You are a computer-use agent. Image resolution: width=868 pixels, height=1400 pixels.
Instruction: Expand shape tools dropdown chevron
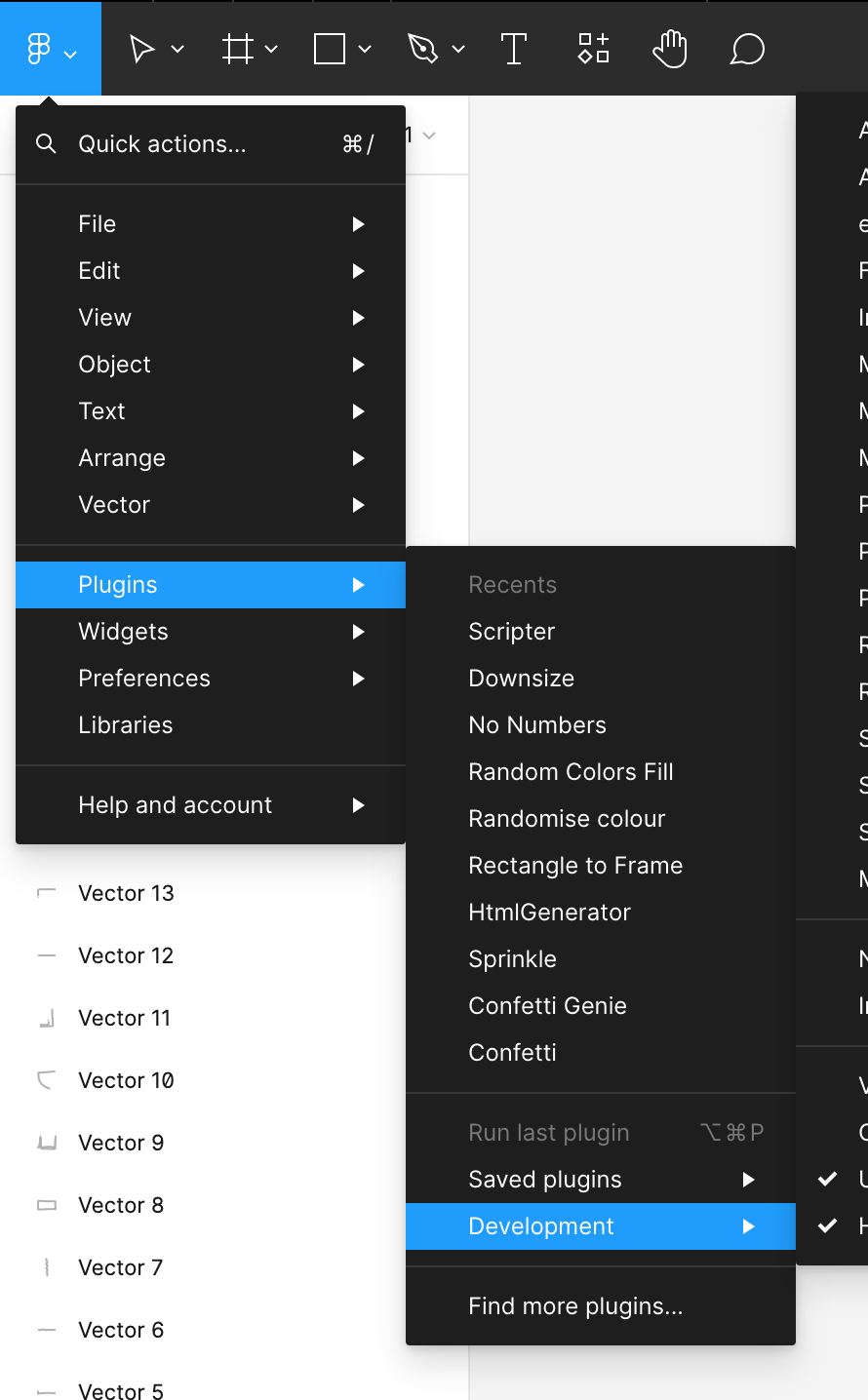365,49
